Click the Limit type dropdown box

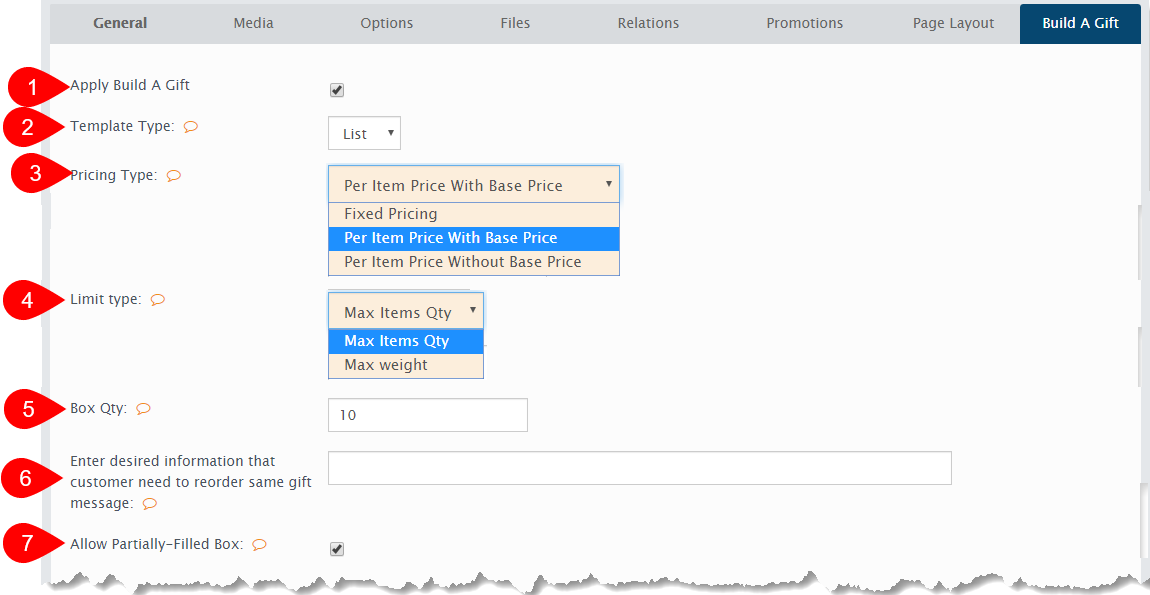point(405,312)
